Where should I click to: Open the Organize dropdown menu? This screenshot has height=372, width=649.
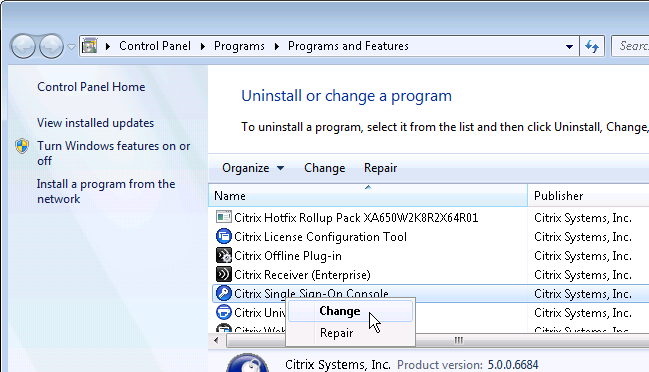[x=253, y=168]
